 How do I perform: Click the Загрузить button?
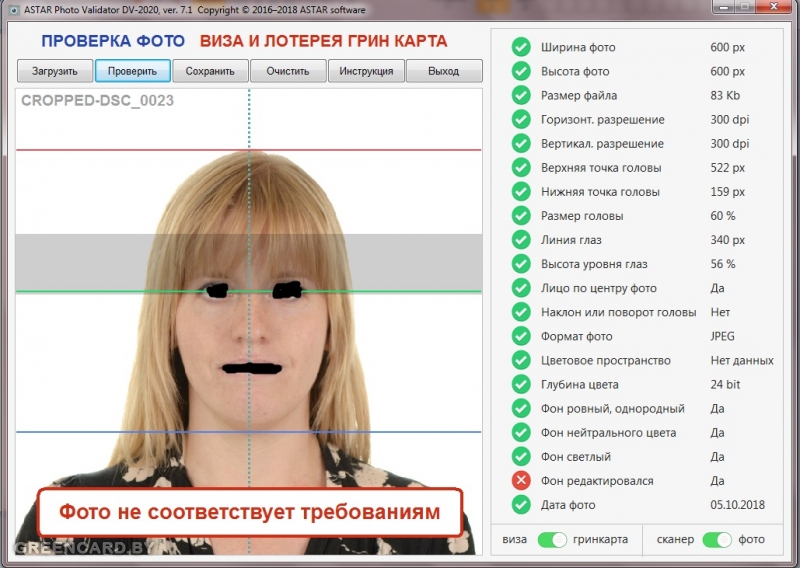click(x=55, y=71)
